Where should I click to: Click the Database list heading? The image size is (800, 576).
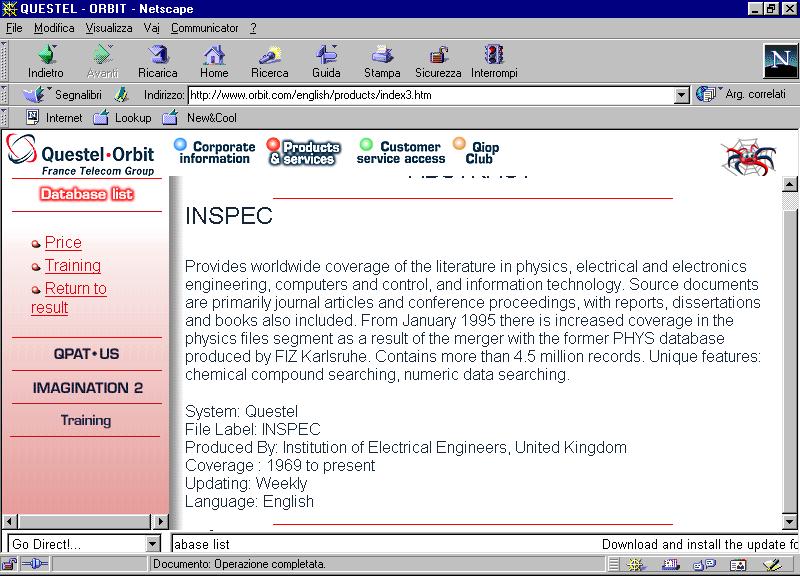(87, 194)
